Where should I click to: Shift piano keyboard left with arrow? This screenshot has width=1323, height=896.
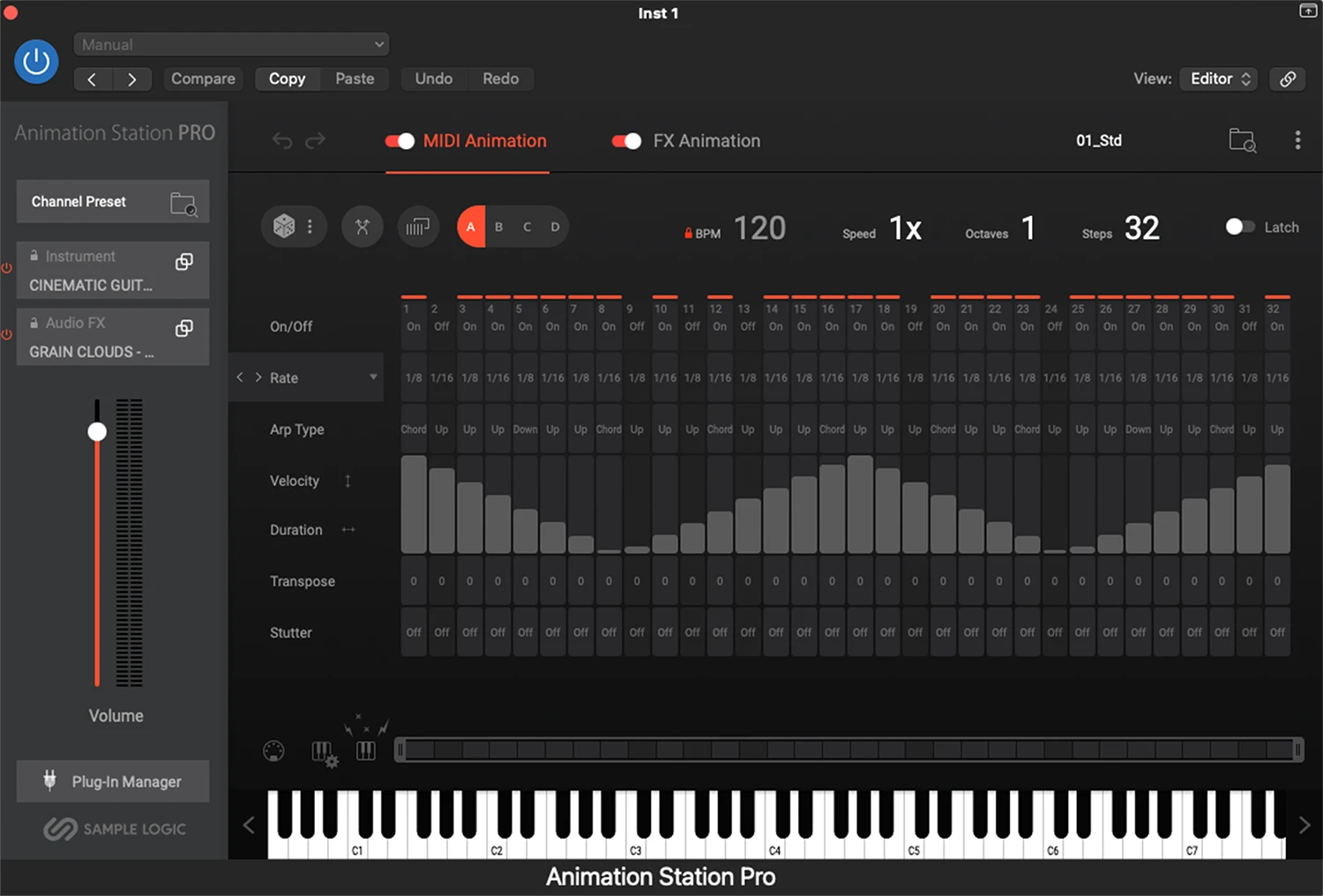249,825
